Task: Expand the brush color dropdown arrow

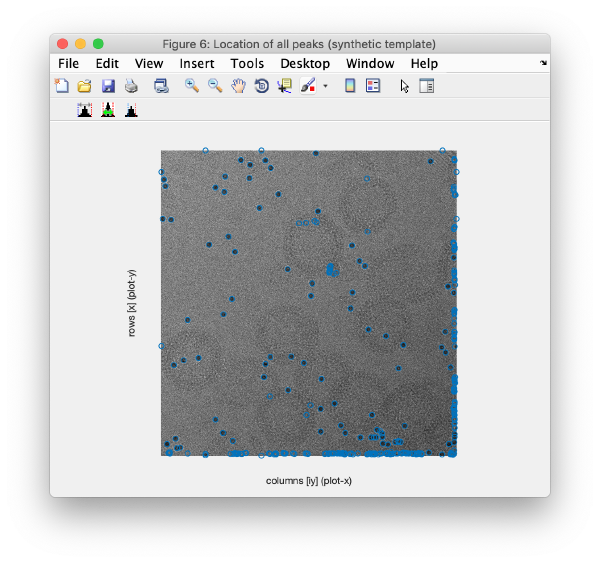Action: click(325, 87)
